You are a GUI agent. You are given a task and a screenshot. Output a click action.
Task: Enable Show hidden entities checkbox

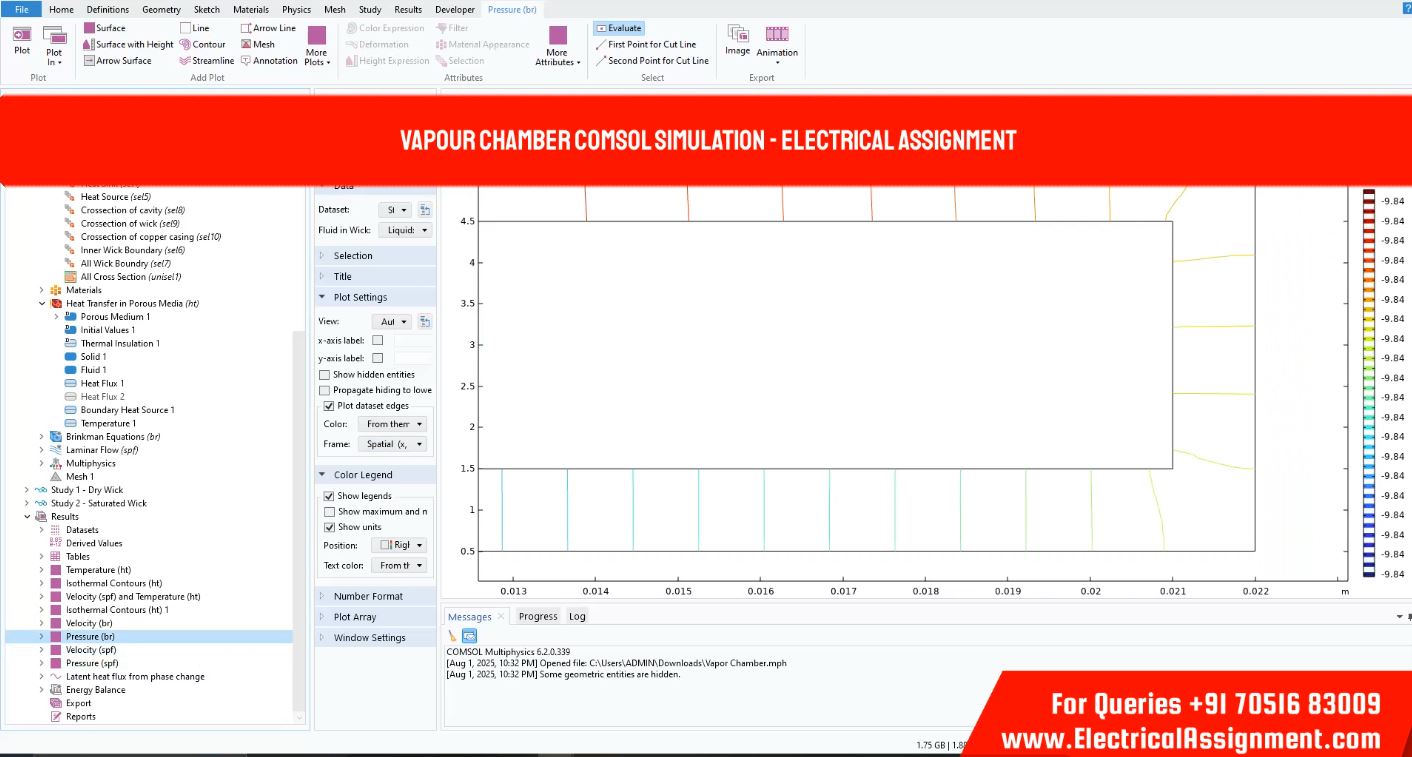tap(324, 375)
